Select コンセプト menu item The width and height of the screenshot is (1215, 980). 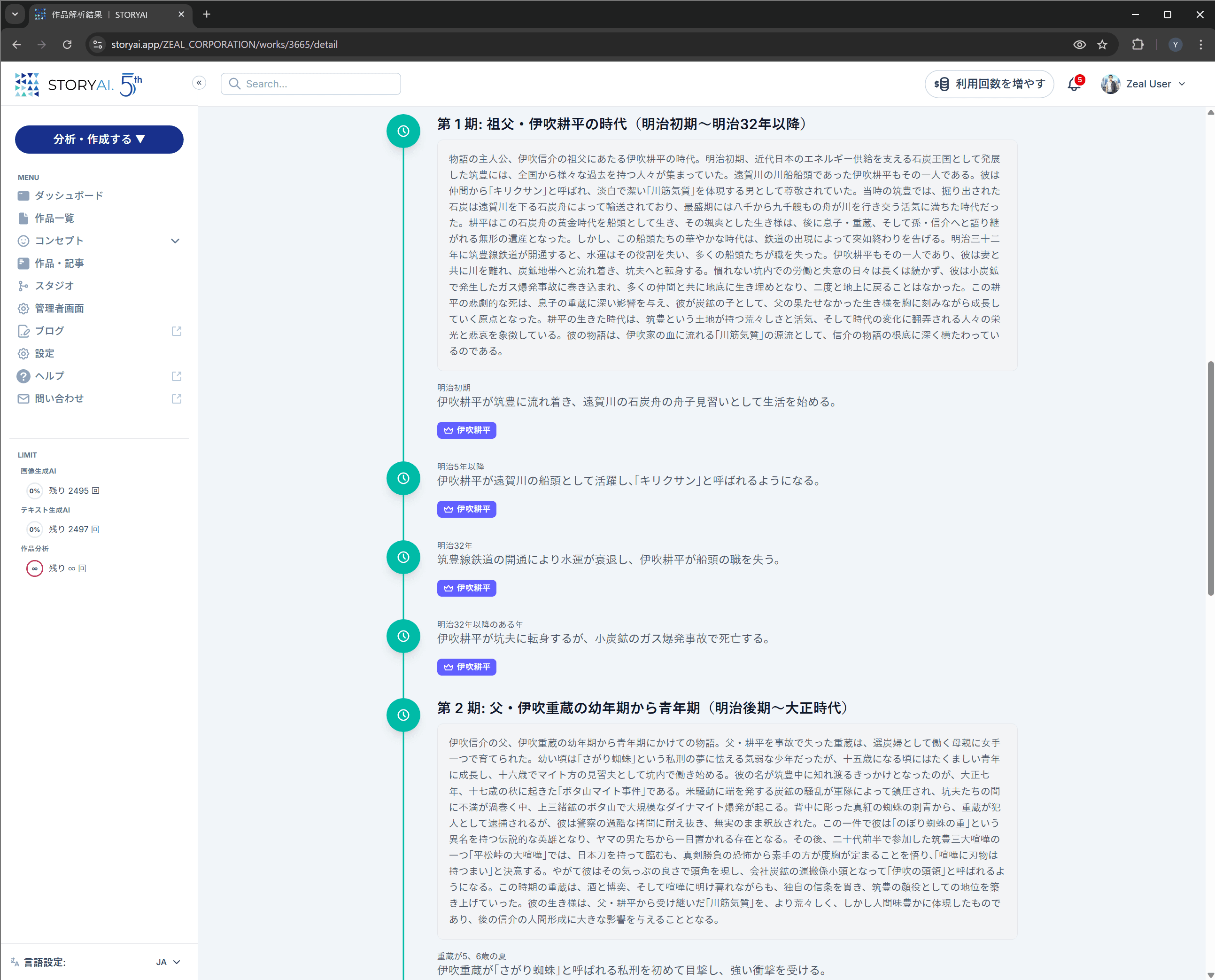click(59, 241)
